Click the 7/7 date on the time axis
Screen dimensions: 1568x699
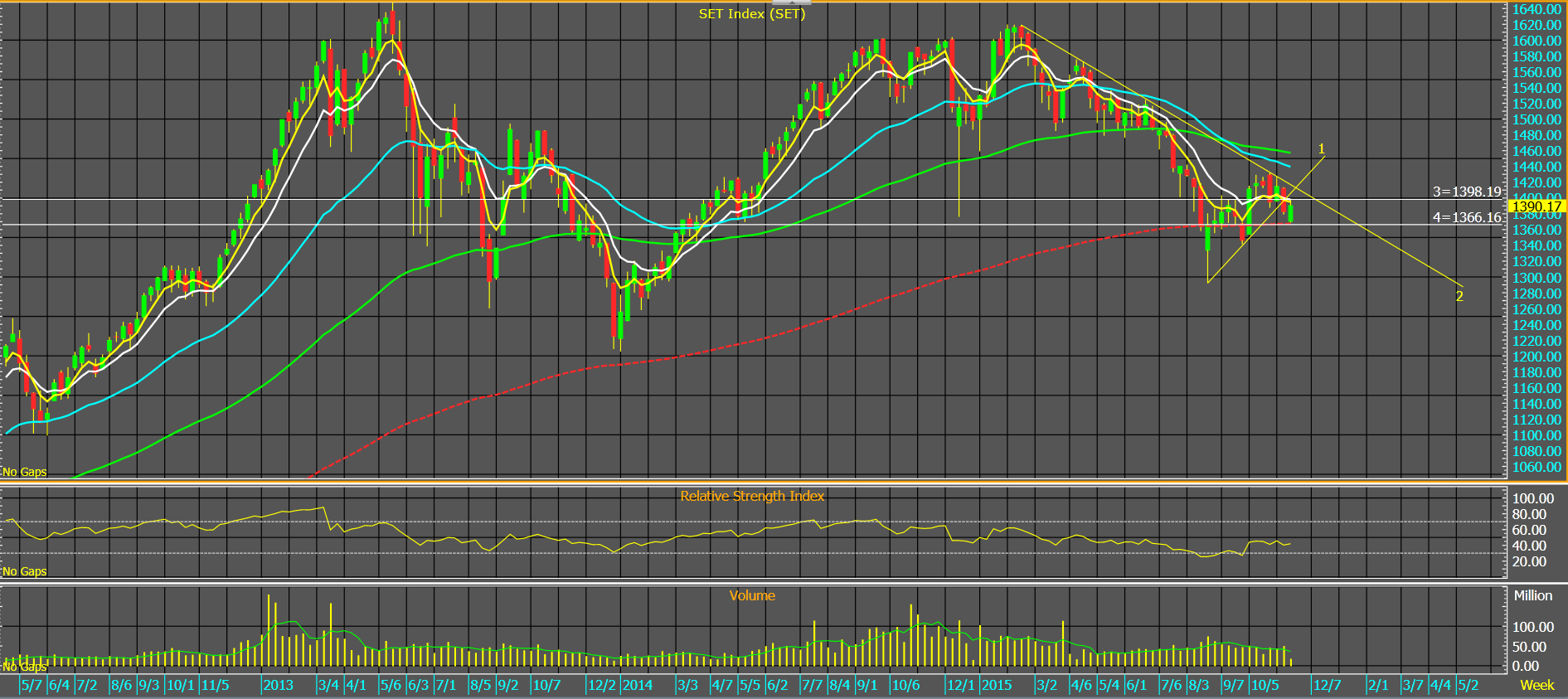tap(812, 685)
